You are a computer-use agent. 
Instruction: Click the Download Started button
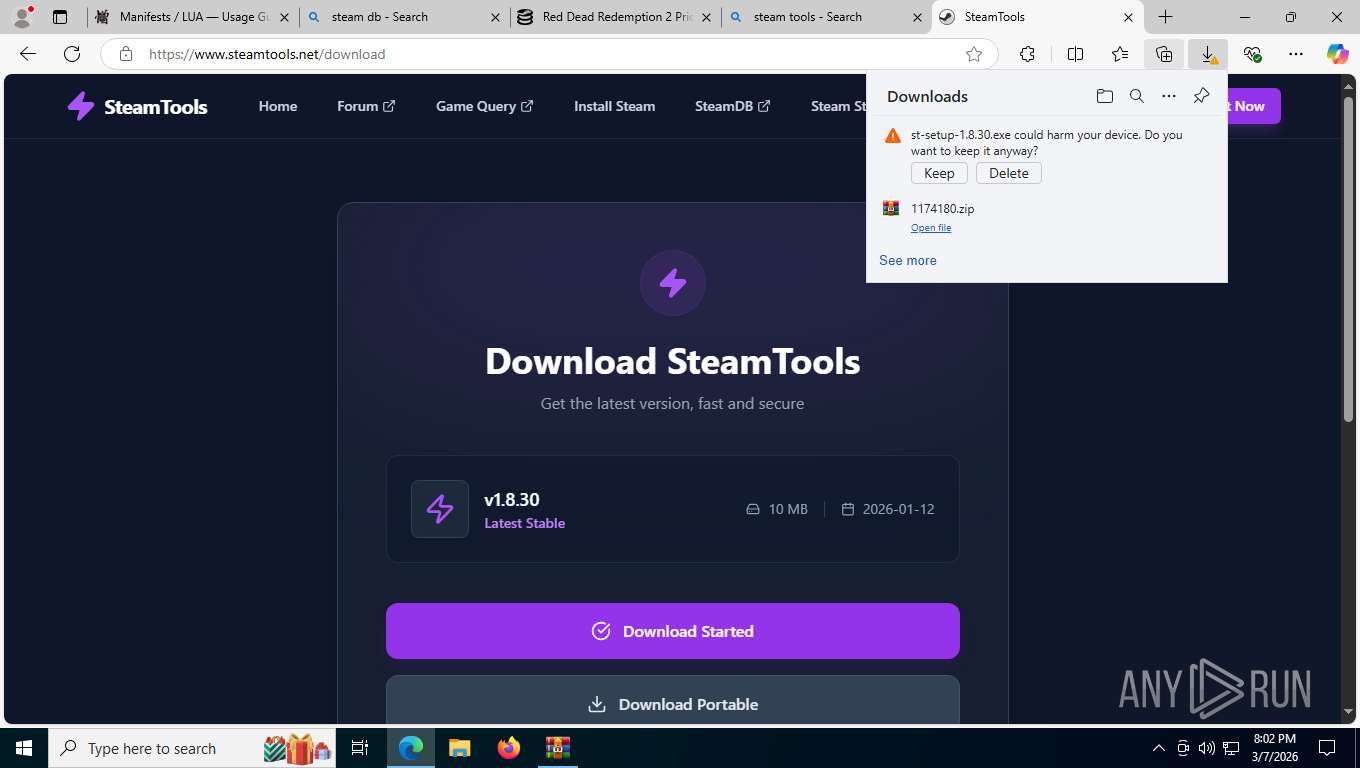tap(673, 631)
